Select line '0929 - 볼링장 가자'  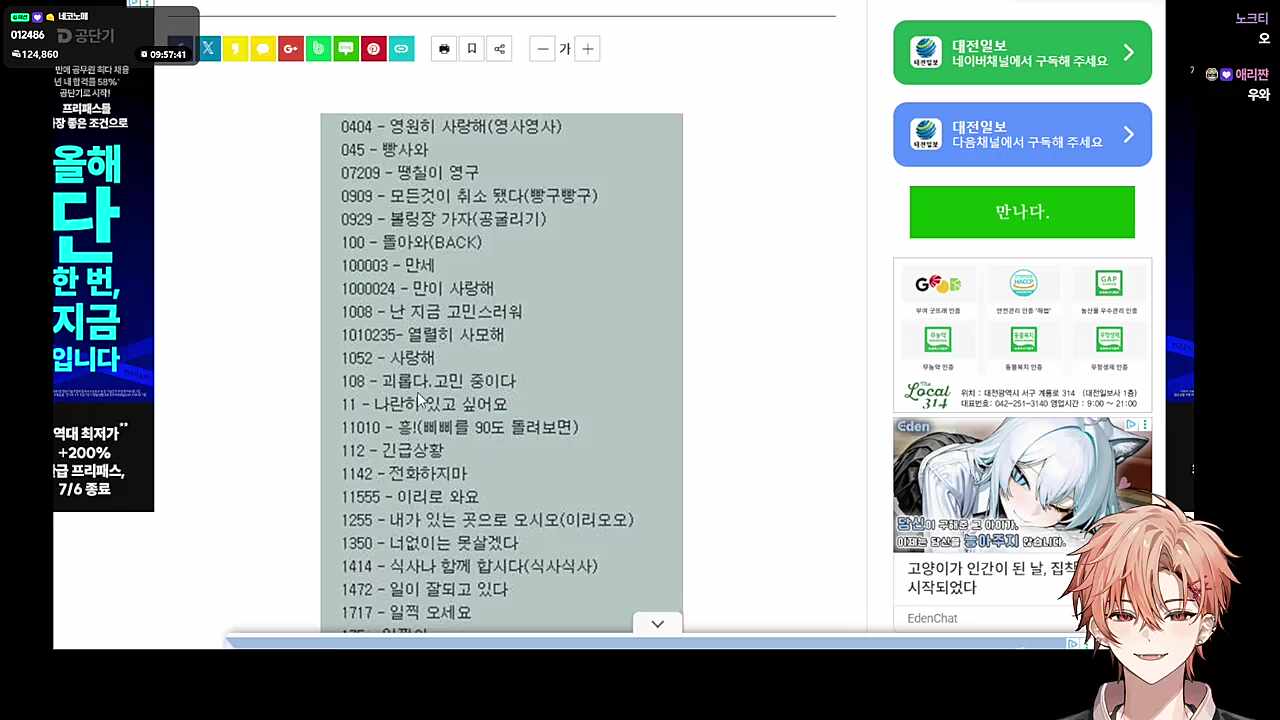pos(443,219)
